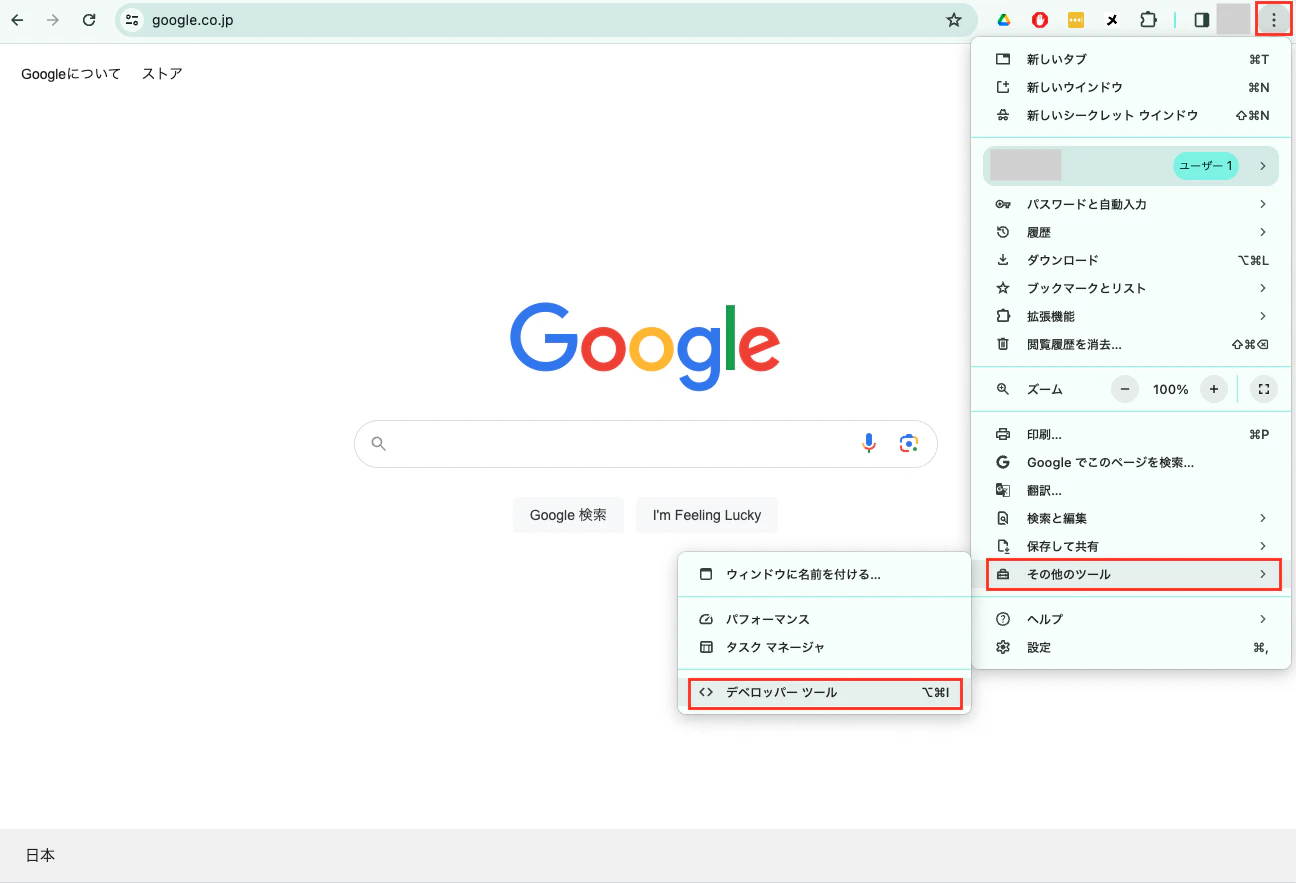
Task: Click the grey profile avatar in toolbar
Action: coord(1234,20)
